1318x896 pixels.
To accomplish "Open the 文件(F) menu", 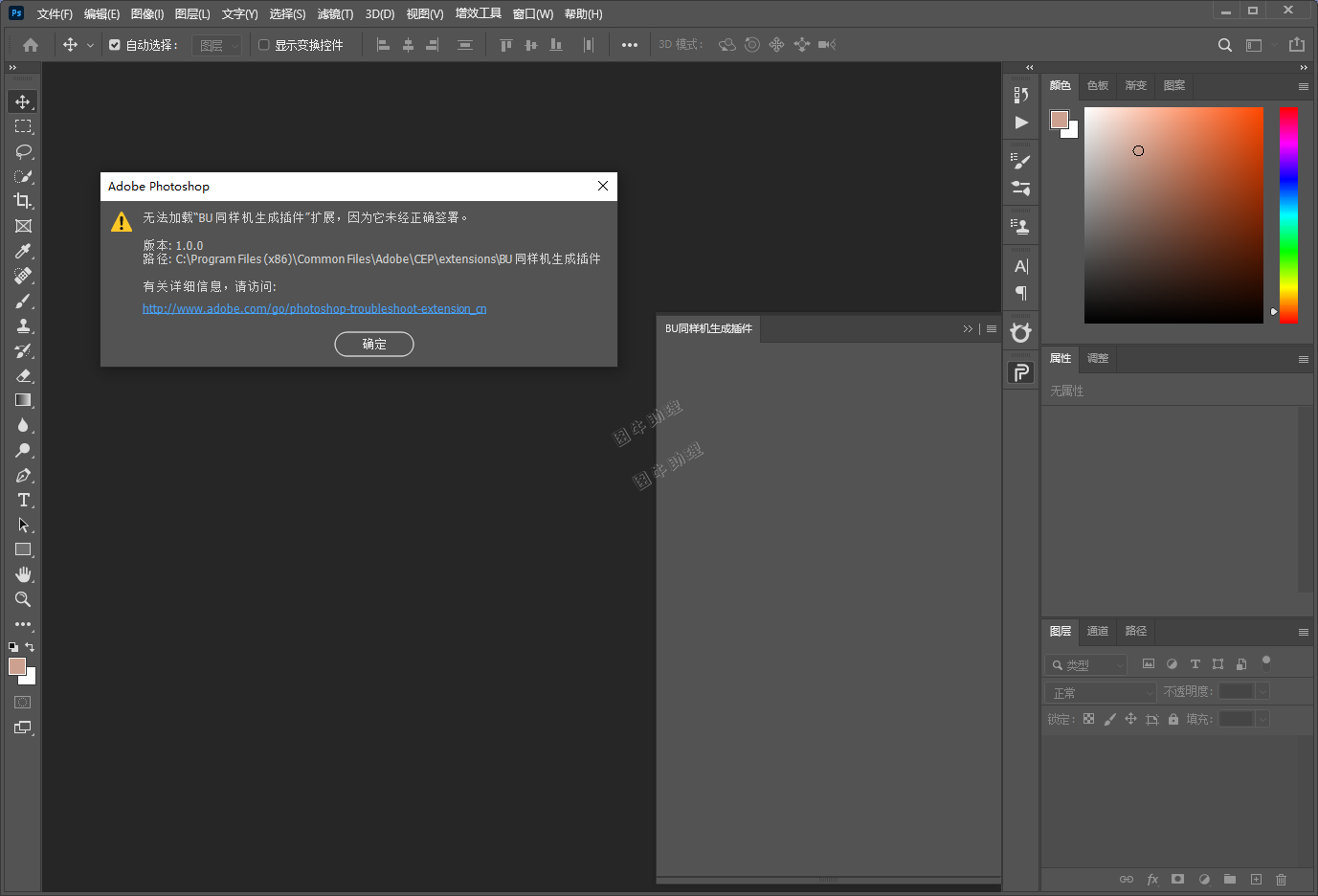I will pyautogui.click(x=55, y=14).
